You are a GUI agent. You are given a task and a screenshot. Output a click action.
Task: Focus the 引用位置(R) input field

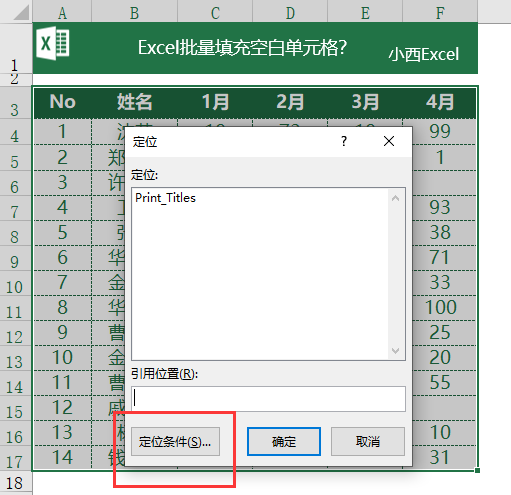click(268, 399)
